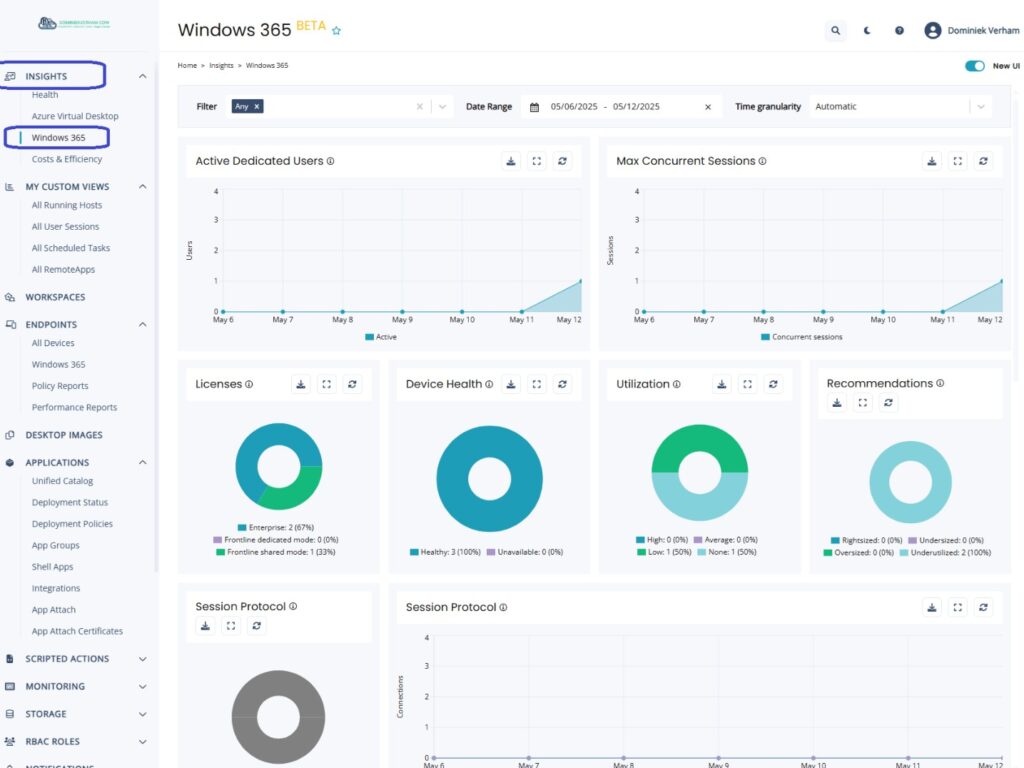Go to Home breadcrumb link
The image size is (1024, 768).
[187, 65]
